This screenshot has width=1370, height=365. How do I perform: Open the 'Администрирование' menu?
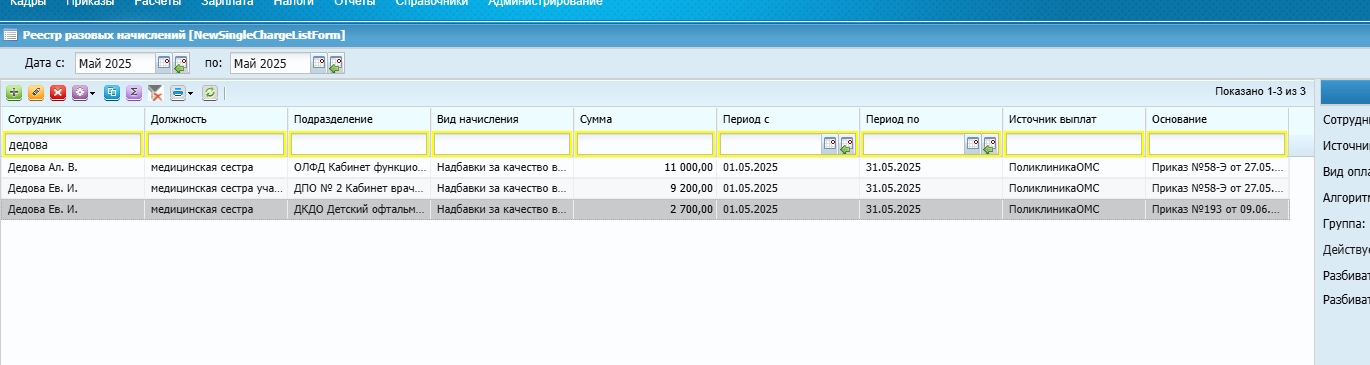[x=545, y=4]
